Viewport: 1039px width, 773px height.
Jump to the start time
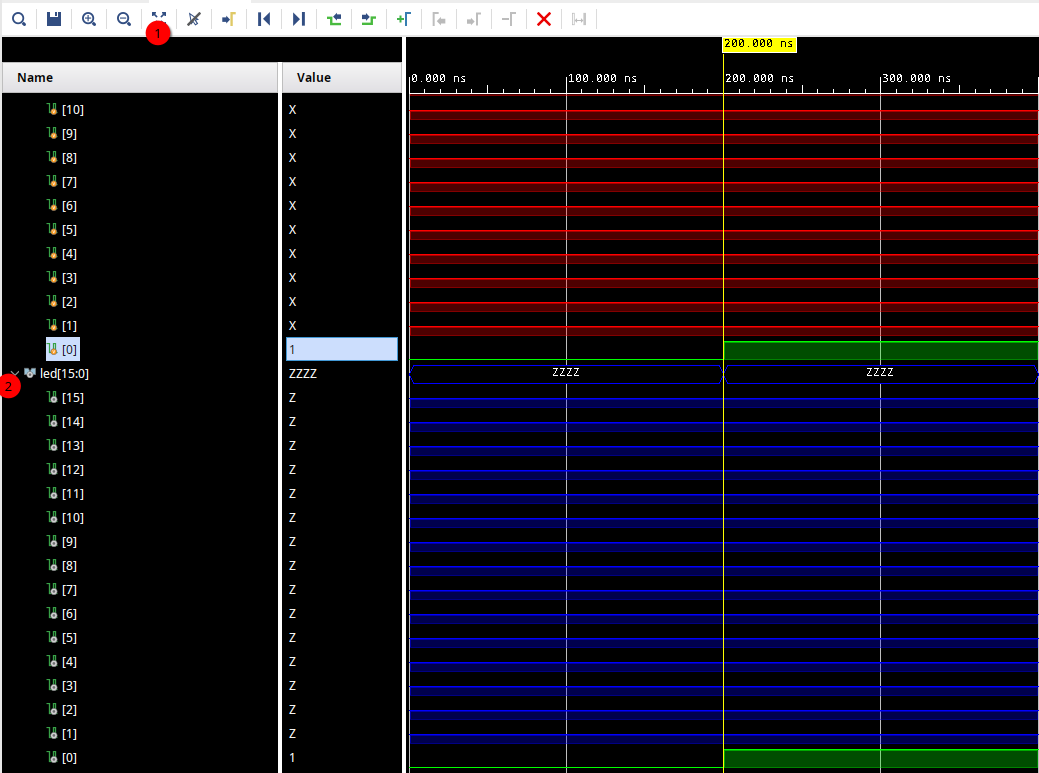pyautogui.click(x=264, y=19)
